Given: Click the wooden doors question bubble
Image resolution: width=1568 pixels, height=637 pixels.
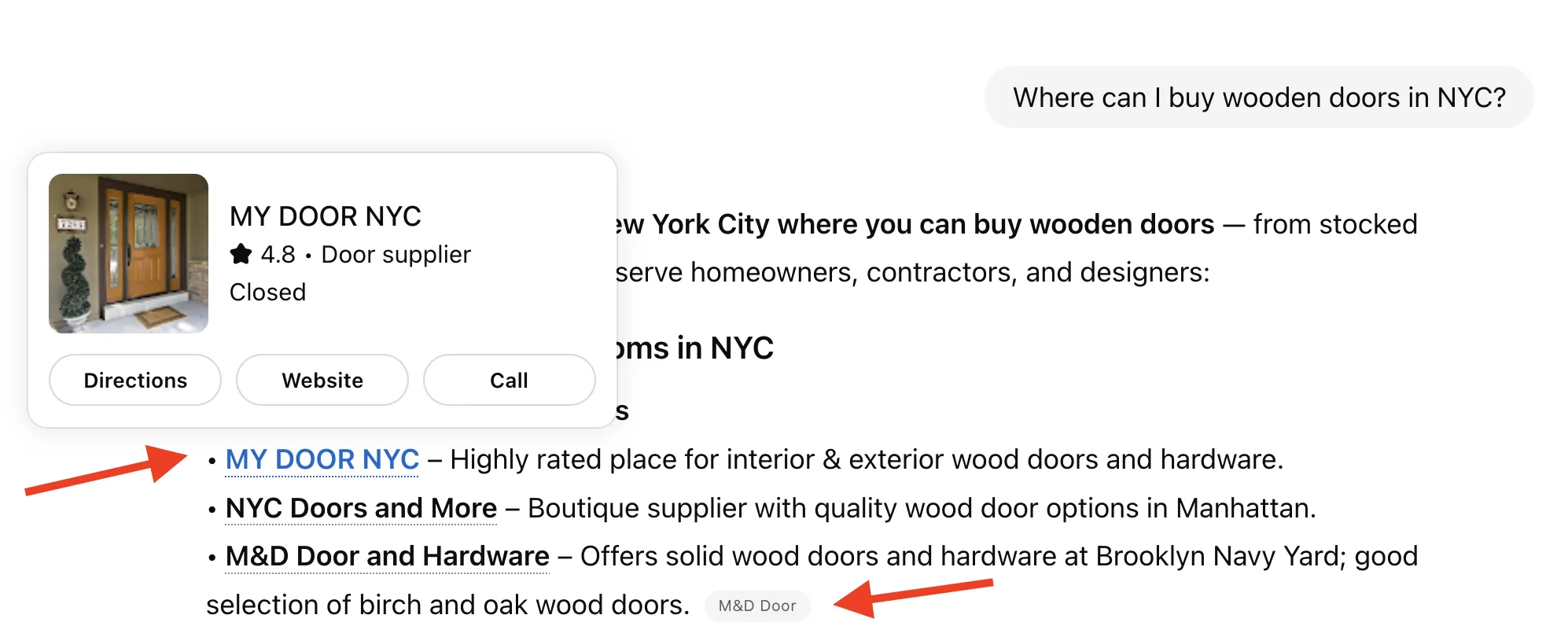Looking at the screenshot, I should pyautogui.click(x=1258, y=98).
